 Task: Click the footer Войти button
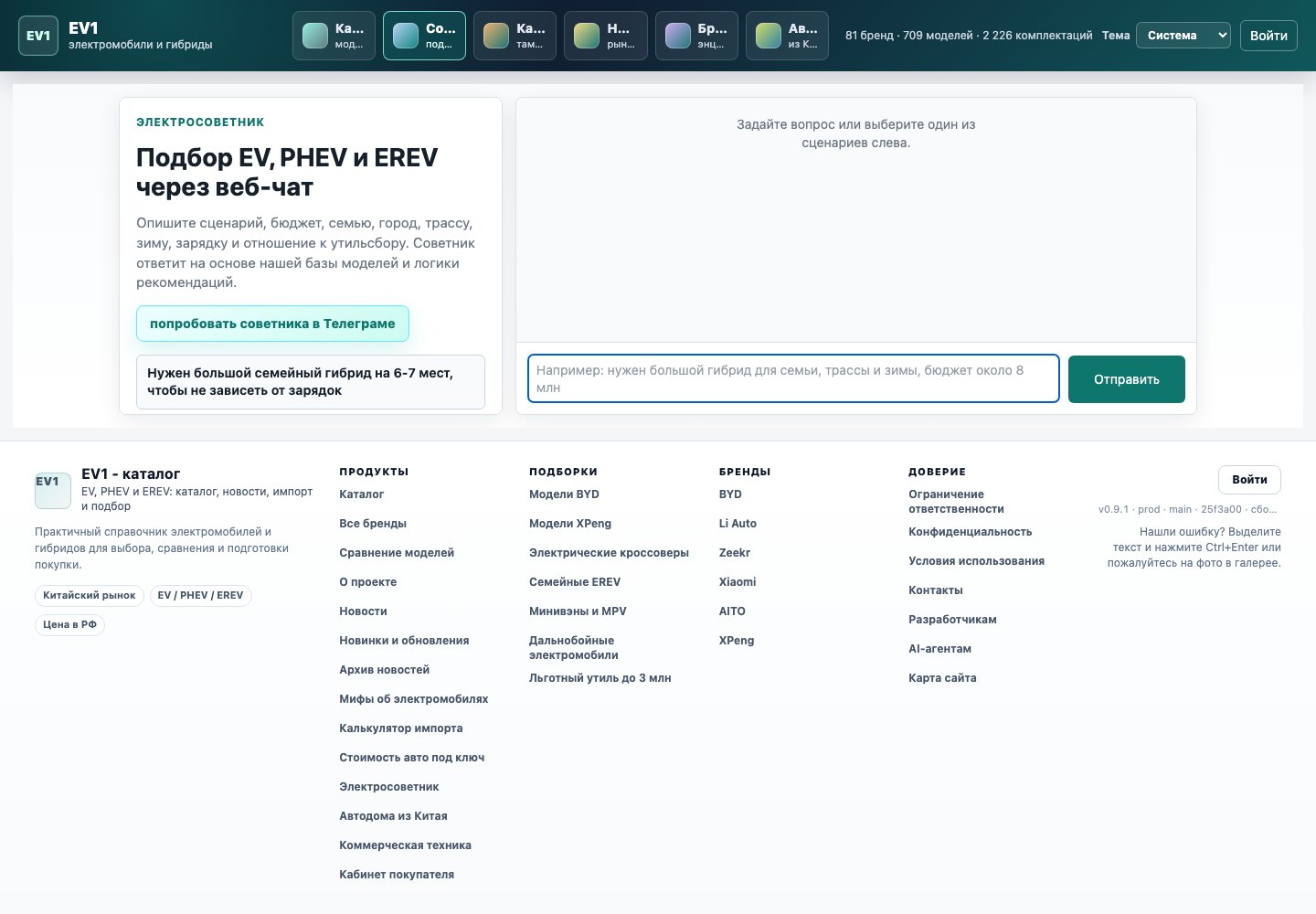(1249, 480)
